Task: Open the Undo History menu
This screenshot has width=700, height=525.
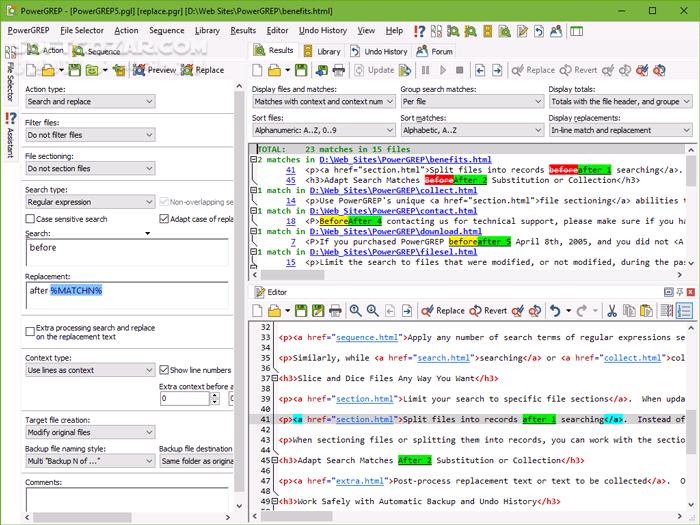Action: click(323, 30)
